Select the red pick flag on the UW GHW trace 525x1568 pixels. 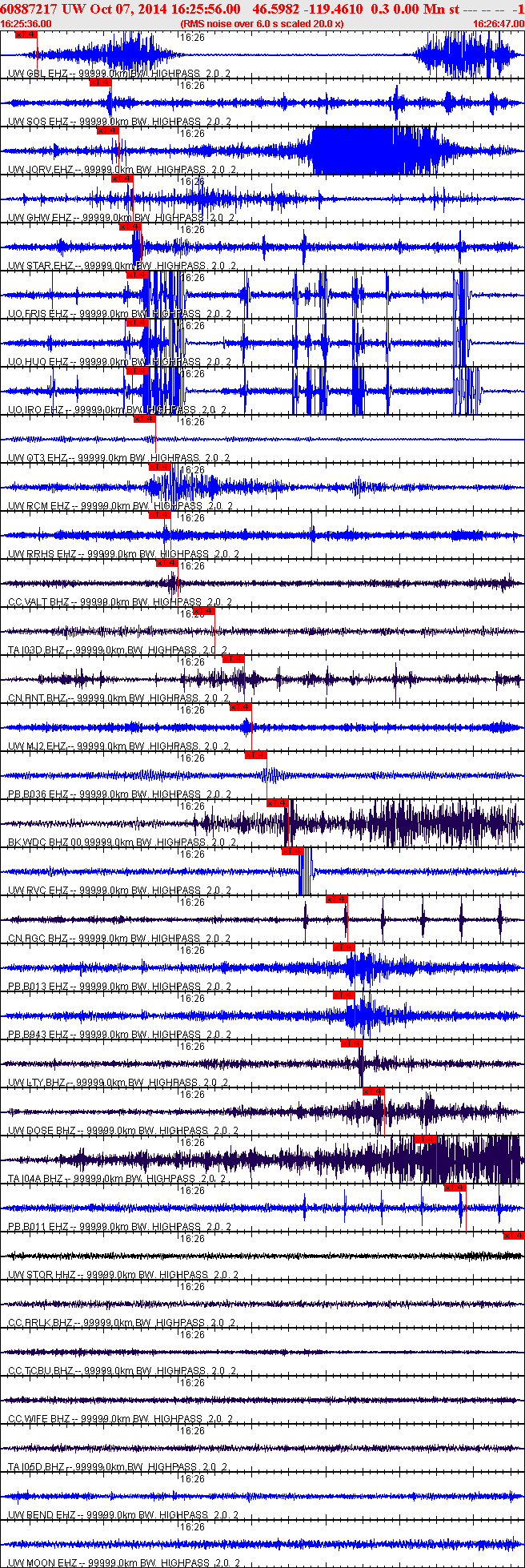[x=122, y=179]
